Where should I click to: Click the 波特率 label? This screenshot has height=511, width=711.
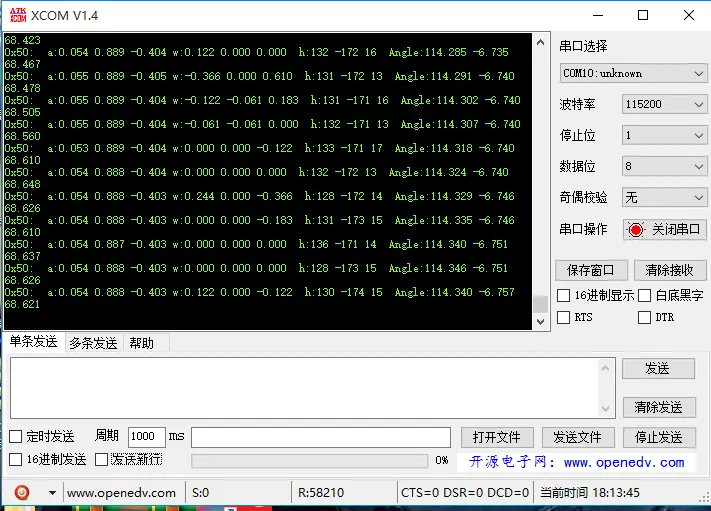[577, 104]
